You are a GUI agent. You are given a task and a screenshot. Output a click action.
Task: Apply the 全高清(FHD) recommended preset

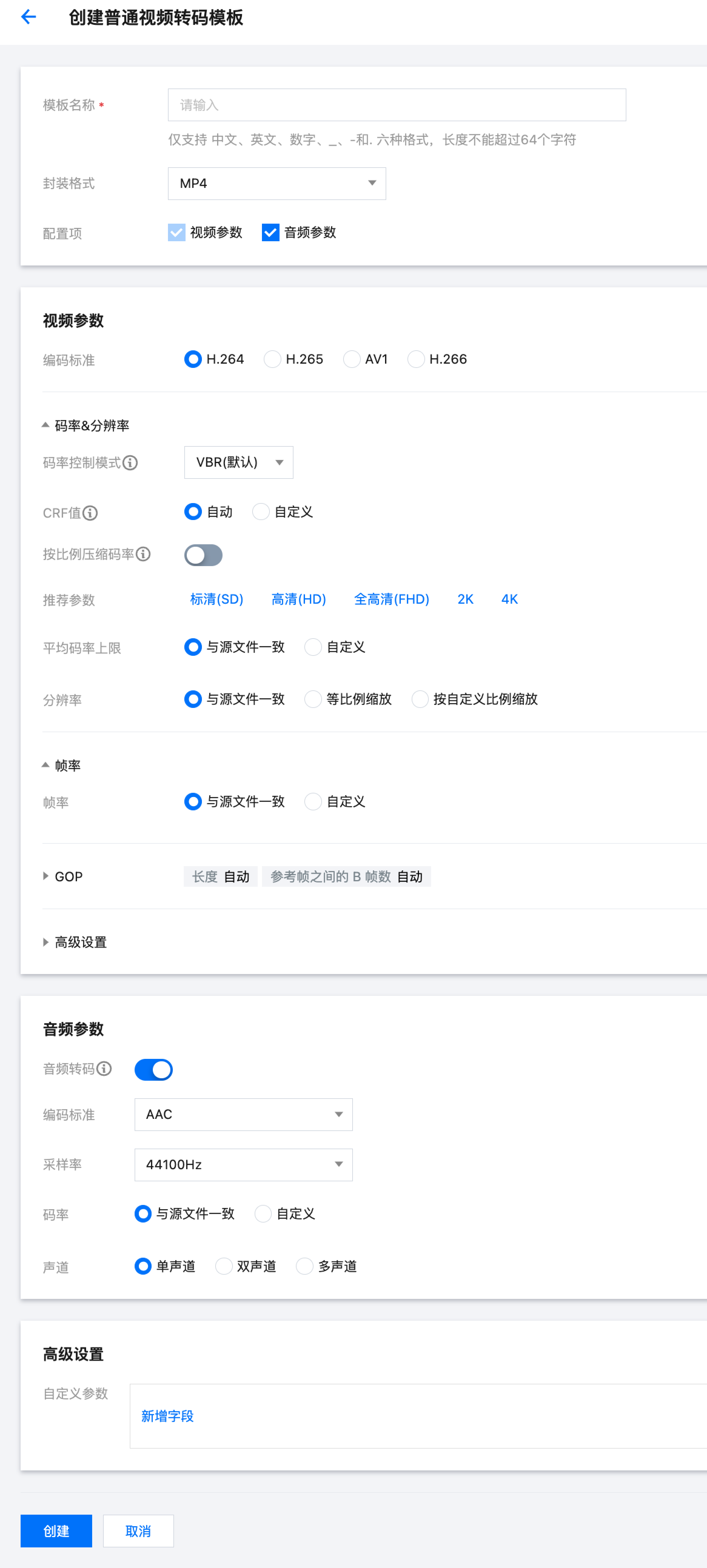391,599
